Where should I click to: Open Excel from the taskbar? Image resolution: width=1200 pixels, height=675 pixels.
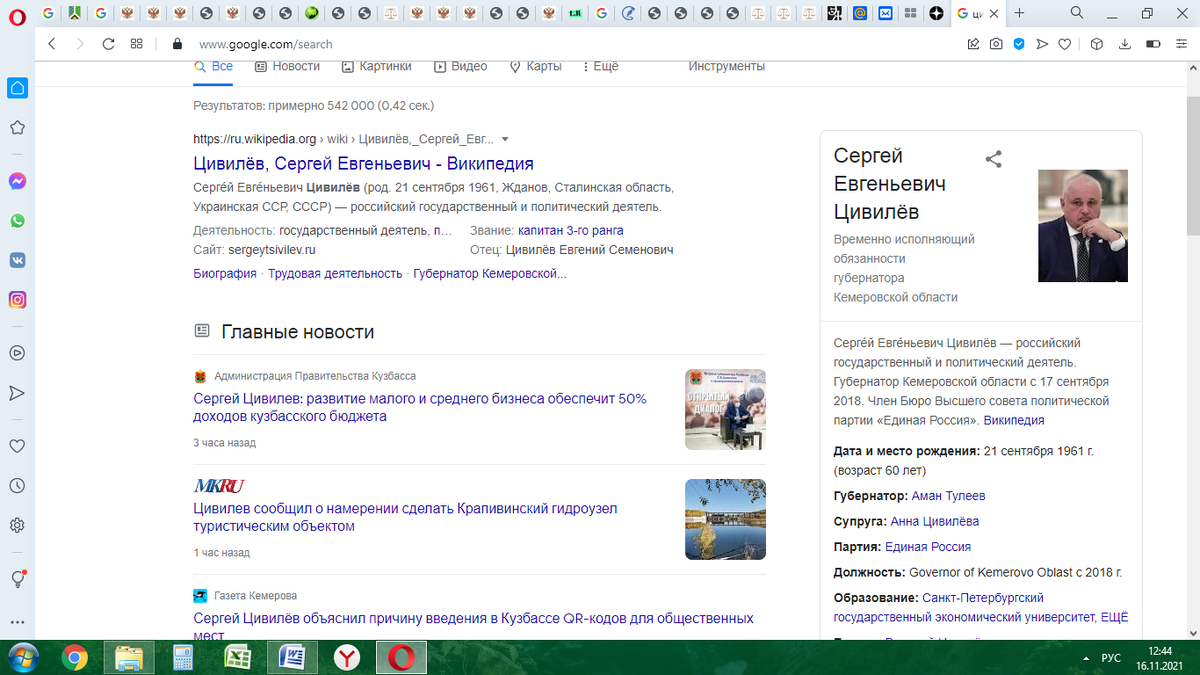[236, 658]
